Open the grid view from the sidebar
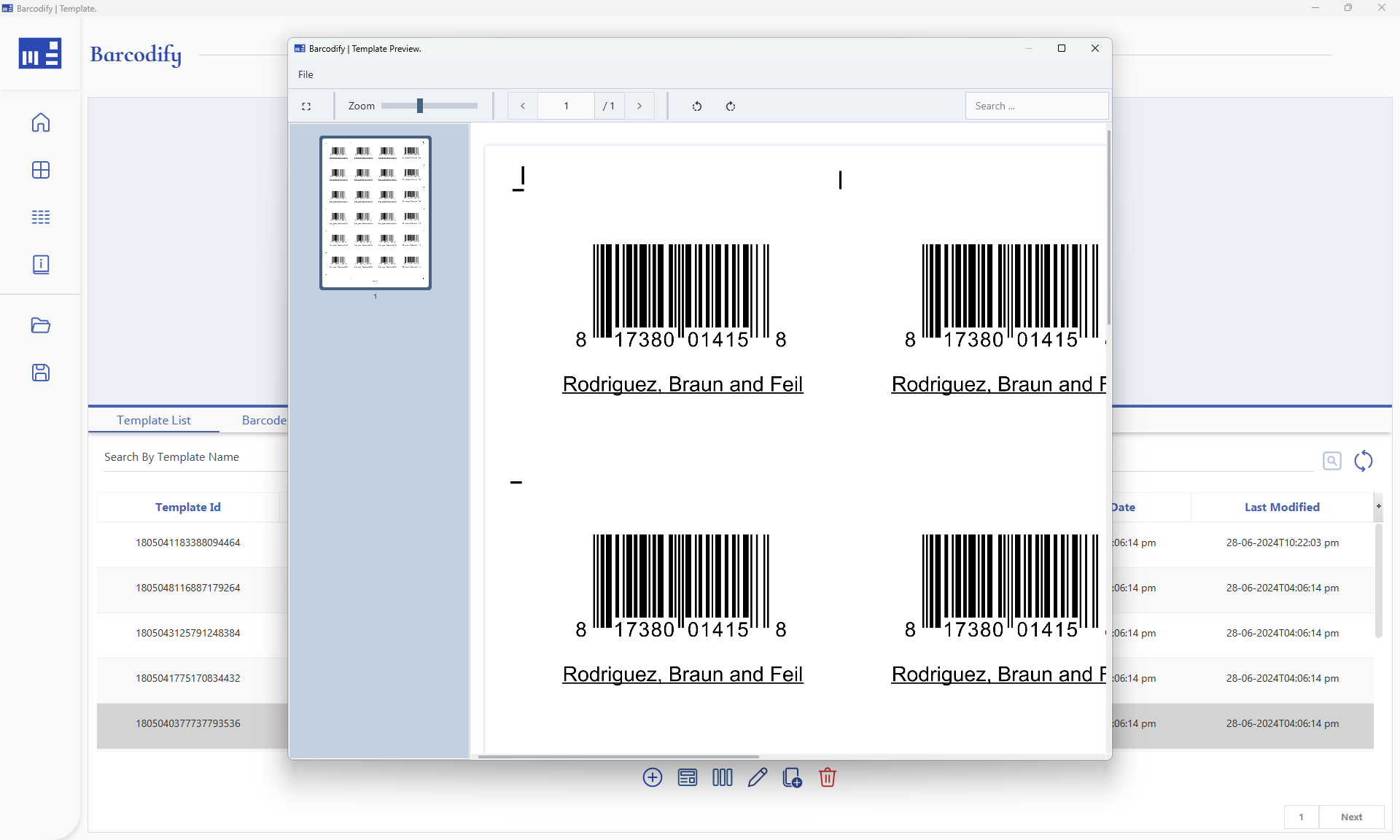The height and width of the screenshot is (840, 1400). coord(41,170)
